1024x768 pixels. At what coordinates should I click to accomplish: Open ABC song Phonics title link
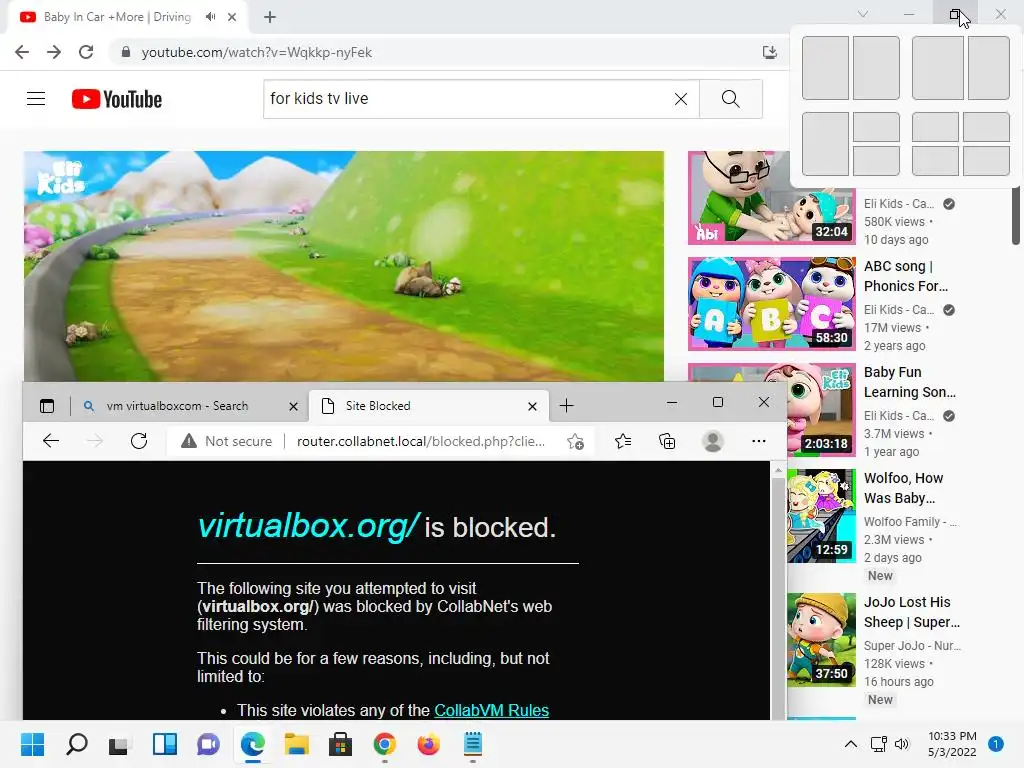906,276
